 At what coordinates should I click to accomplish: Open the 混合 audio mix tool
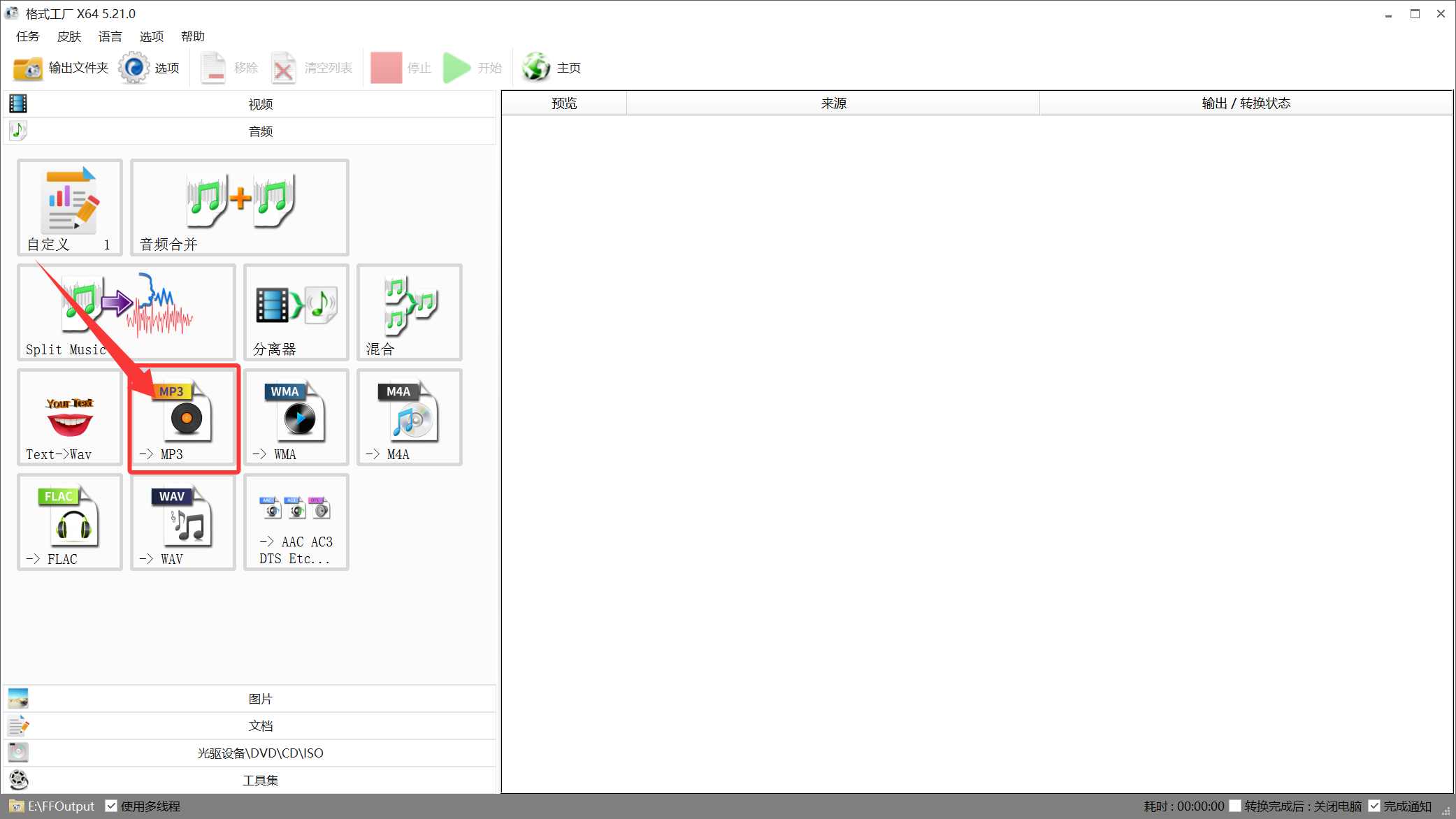tap(410, 312)
